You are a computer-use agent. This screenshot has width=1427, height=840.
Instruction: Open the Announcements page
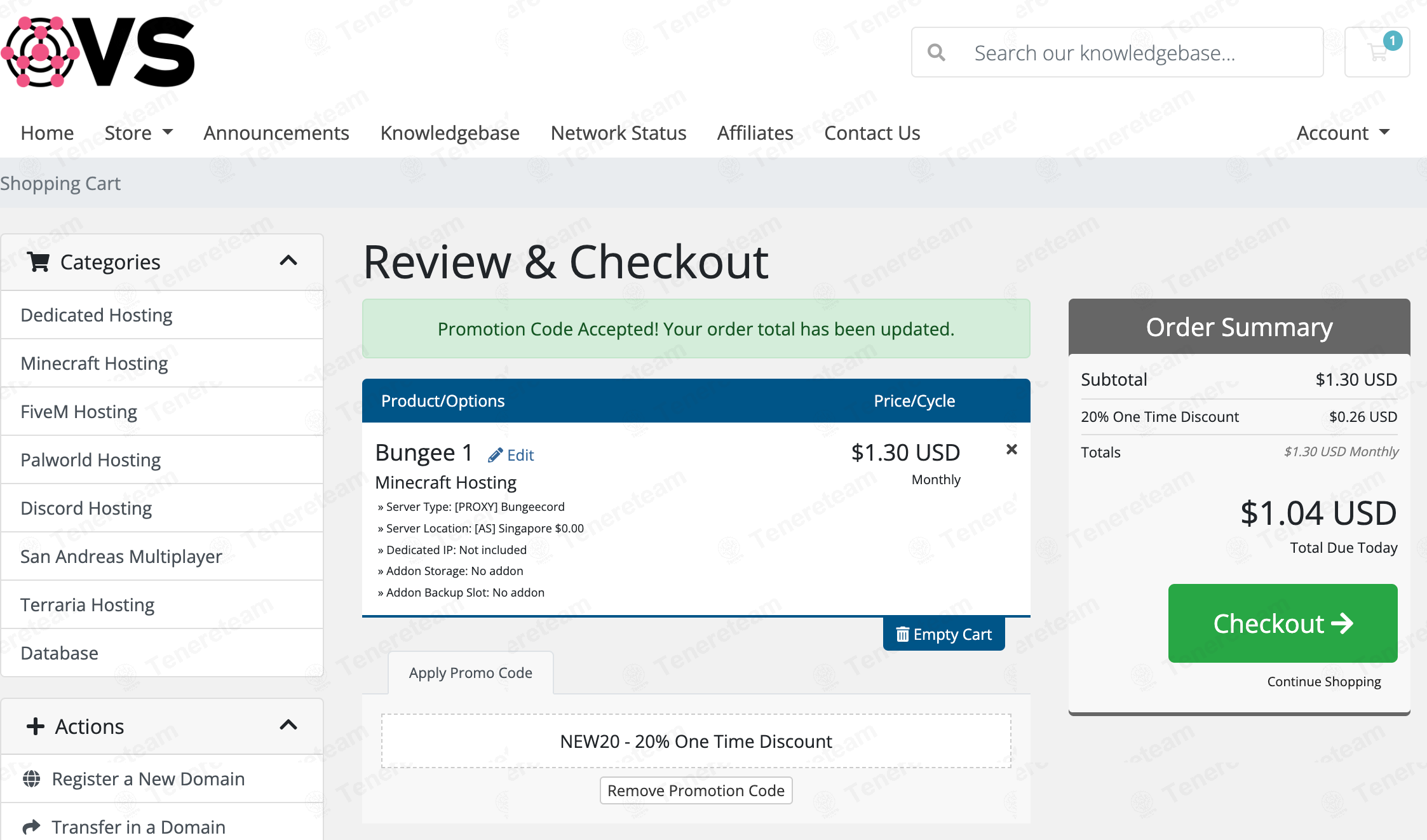276,133
